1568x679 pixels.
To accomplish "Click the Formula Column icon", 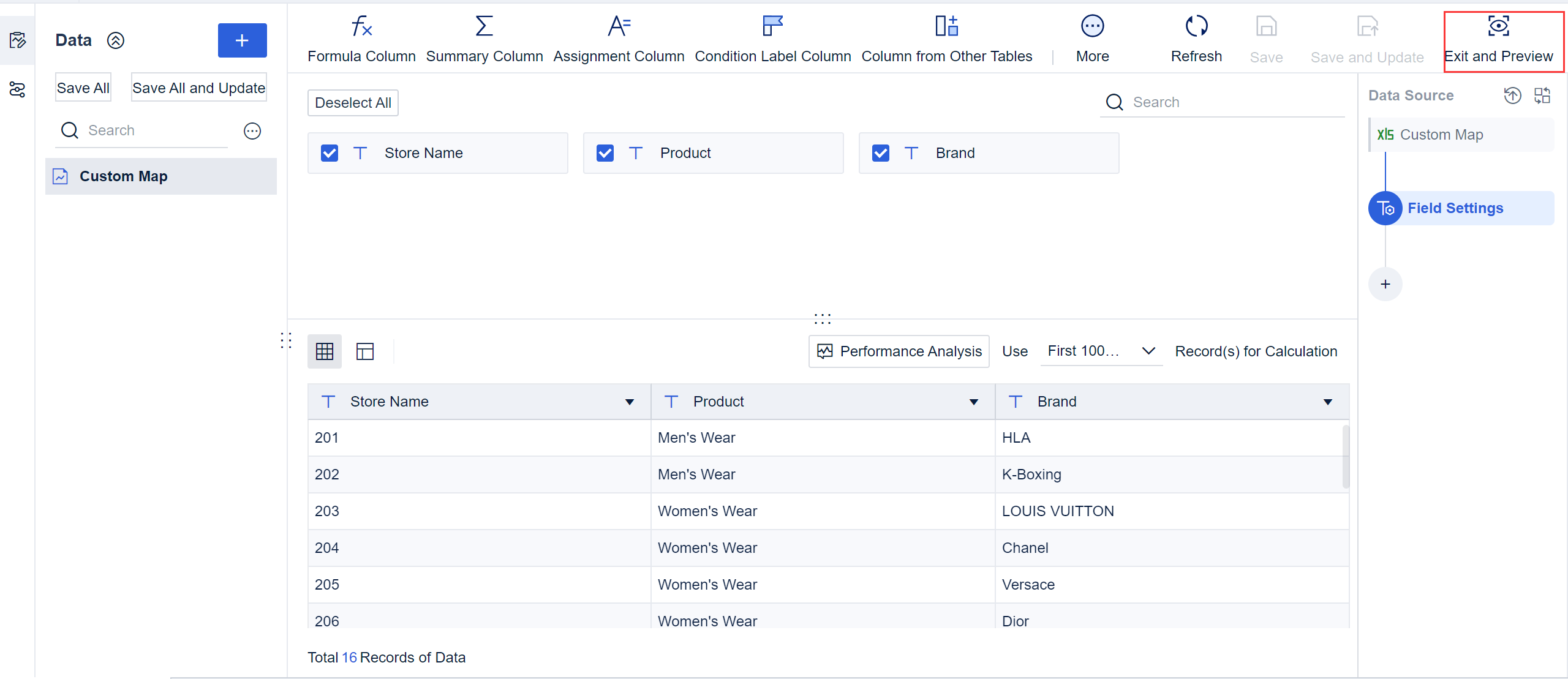I will coord(361,27).
